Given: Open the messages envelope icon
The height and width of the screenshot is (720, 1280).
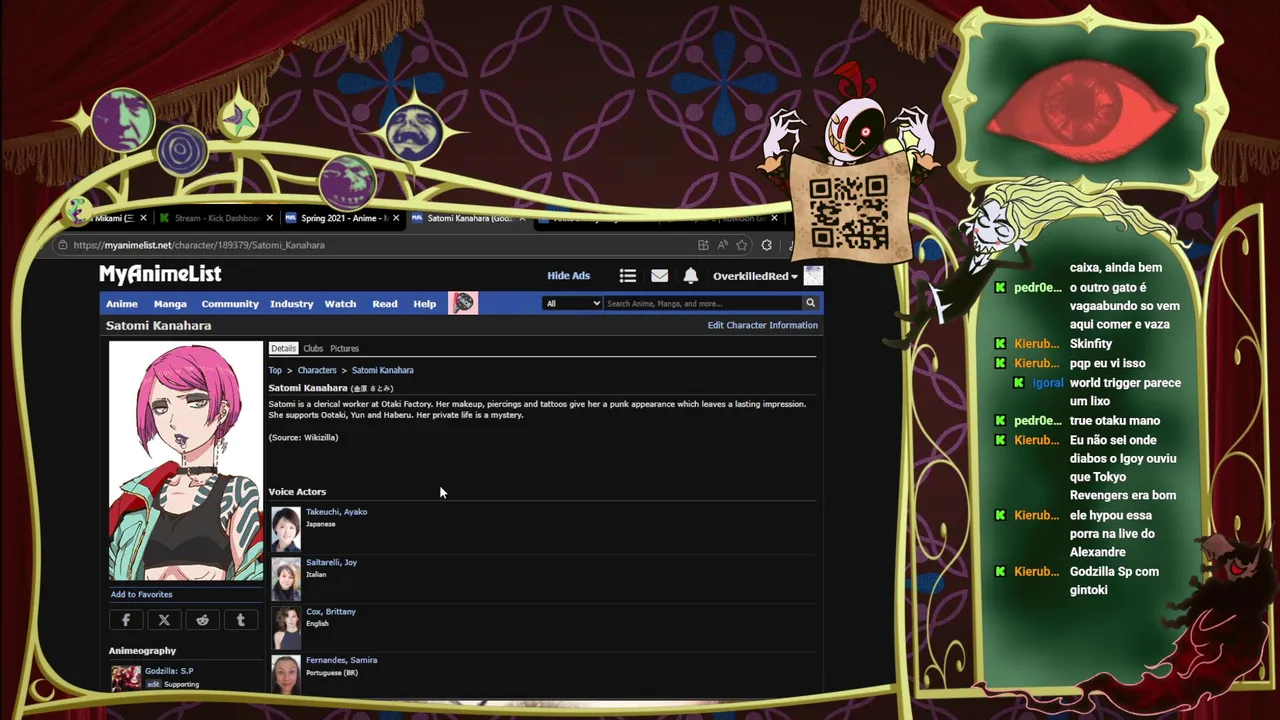Looking at the screenshot, I should click(x=659, y=276).
